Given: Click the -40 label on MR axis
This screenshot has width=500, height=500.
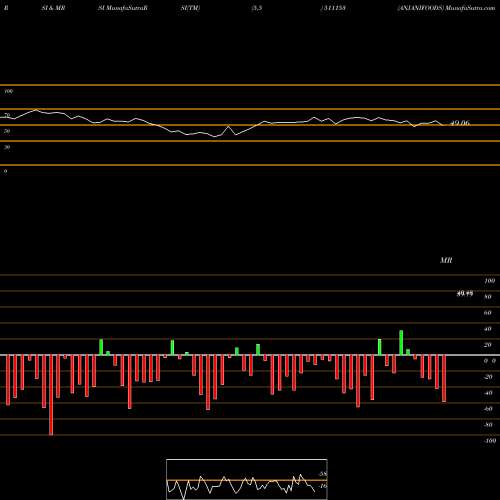Looking at the screenshot, I should 488,393.
